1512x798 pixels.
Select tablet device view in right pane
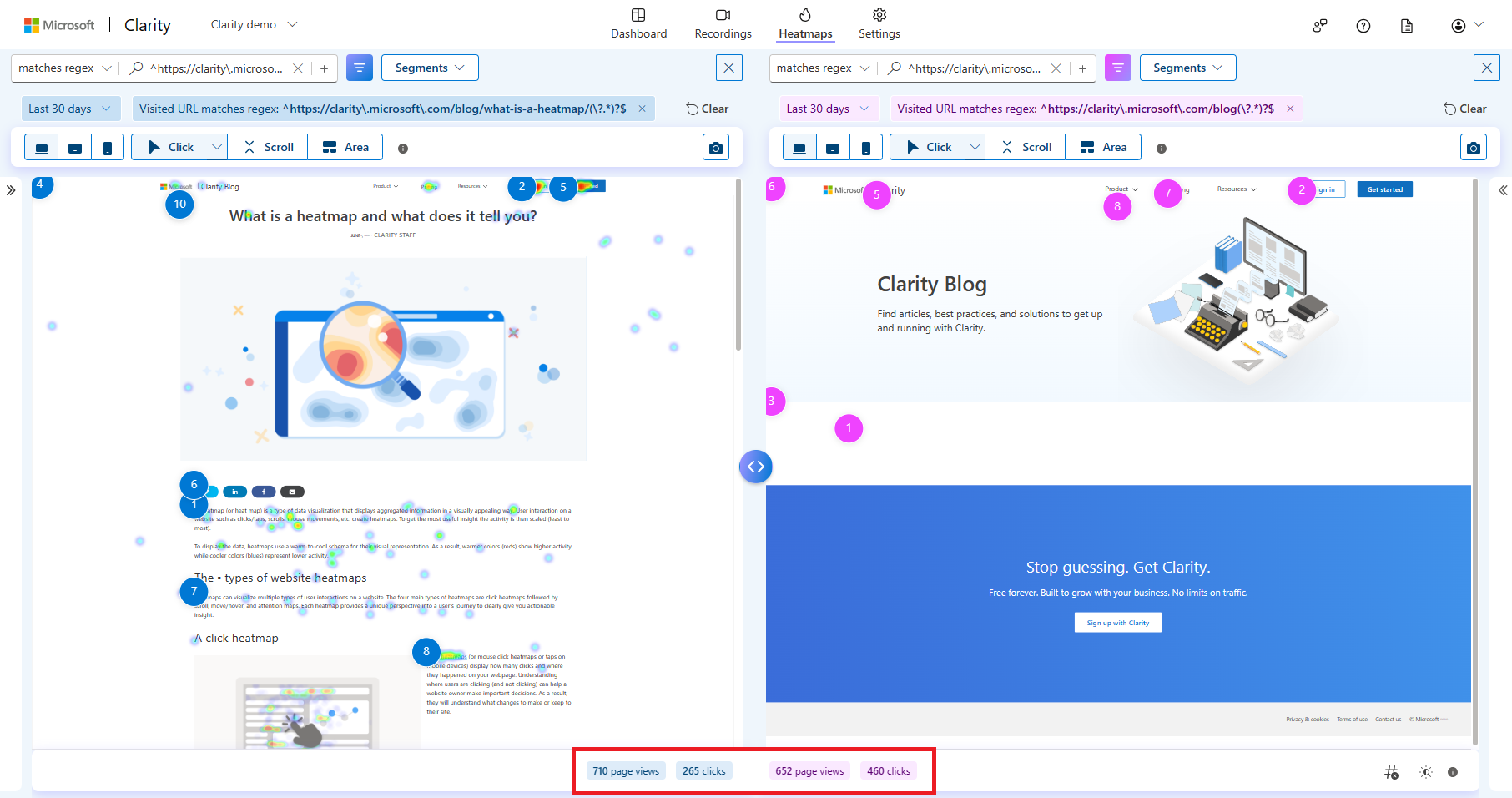pyautogui.click(x=833, y=148)
